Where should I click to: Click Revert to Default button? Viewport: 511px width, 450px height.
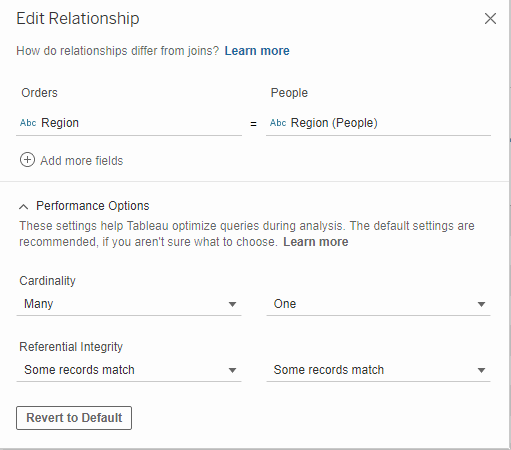(x=74, y=418)
